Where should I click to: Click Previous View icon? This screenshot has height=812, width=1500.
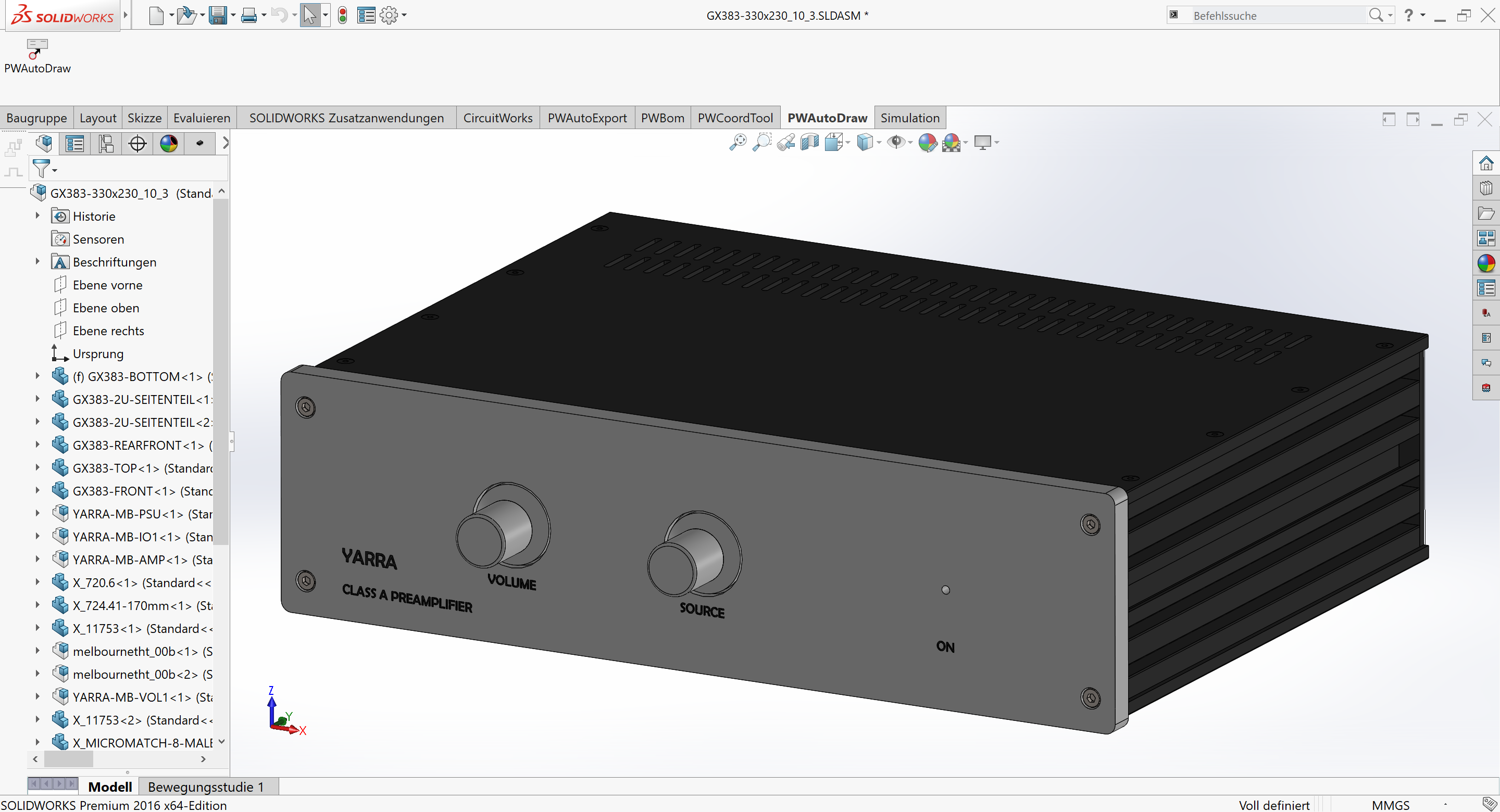point(785,142)
